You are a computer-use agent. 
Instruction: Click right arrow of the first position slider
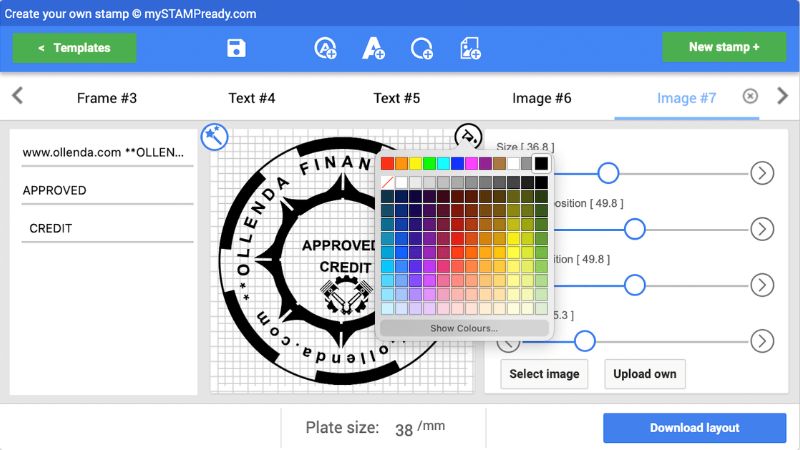tap(762, 229)
